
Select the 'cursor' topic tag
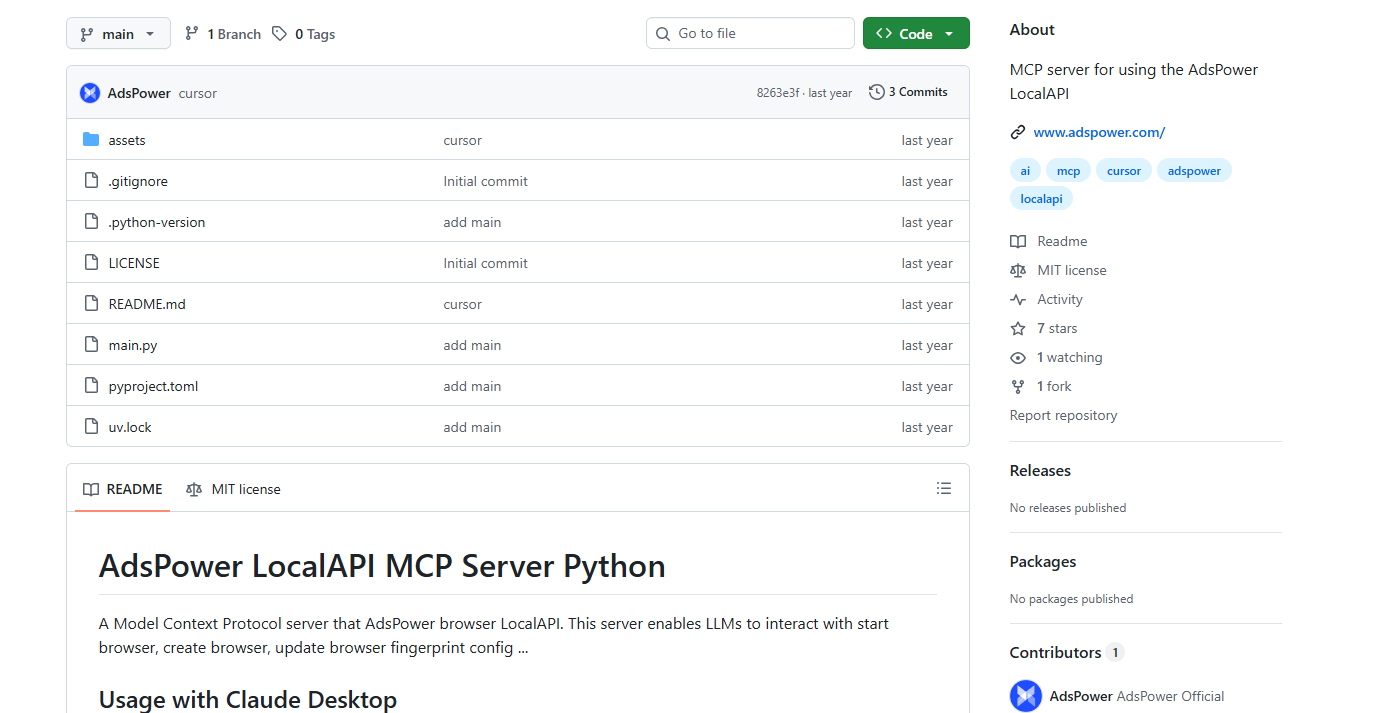[1124, 170]
